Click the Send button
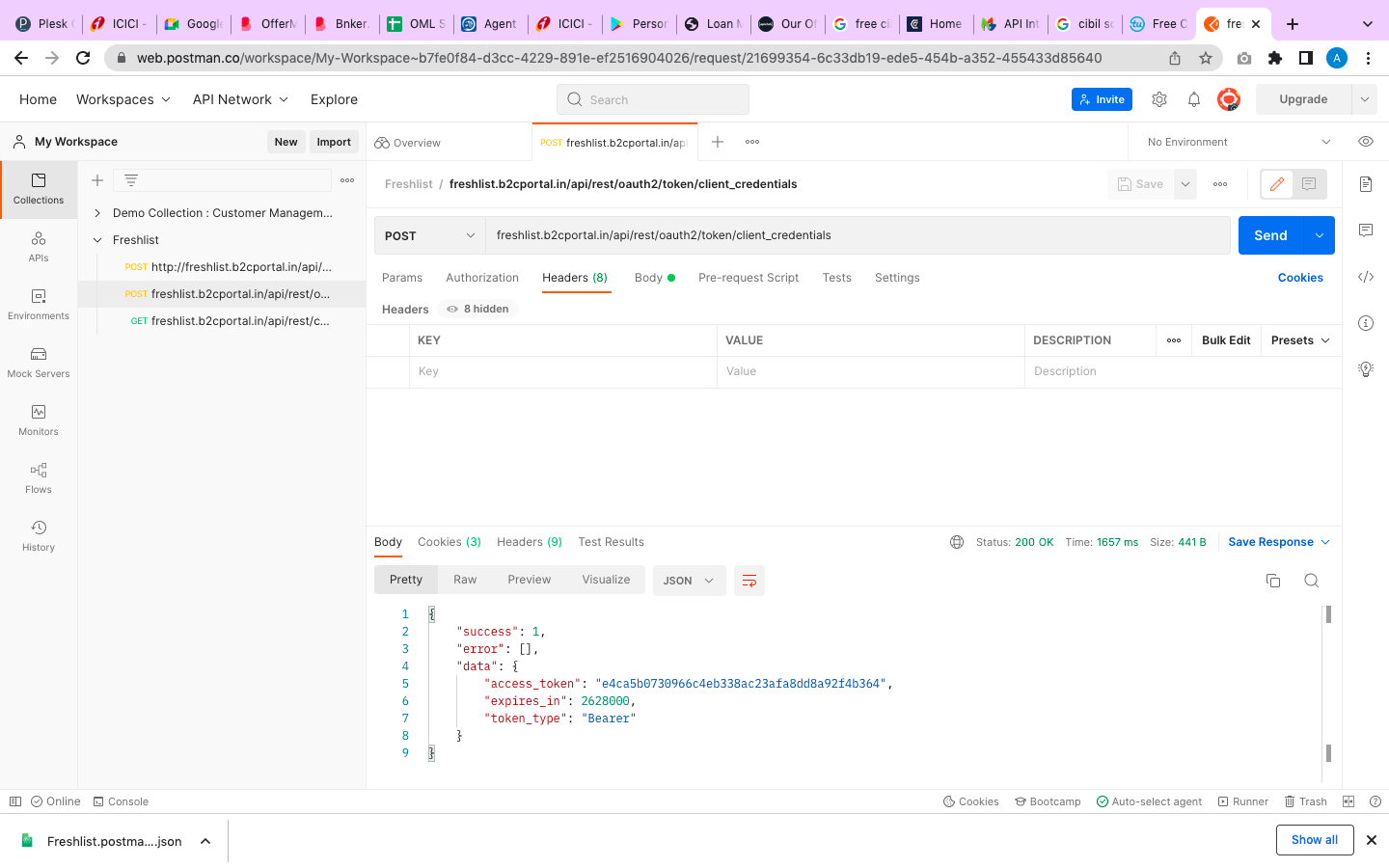Screen dimensions: 1389x868 1270,235
